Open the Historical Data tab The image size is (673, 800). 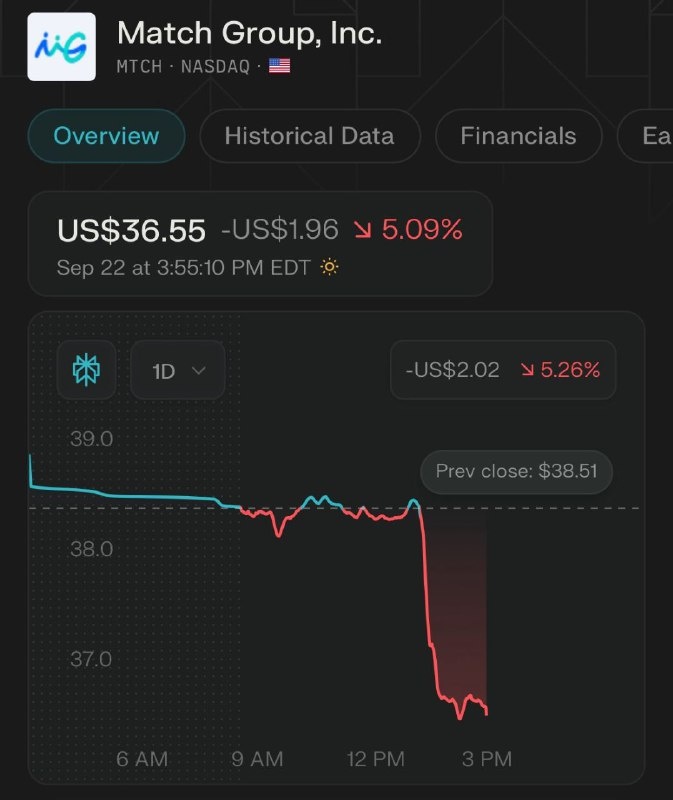[310, 136]
